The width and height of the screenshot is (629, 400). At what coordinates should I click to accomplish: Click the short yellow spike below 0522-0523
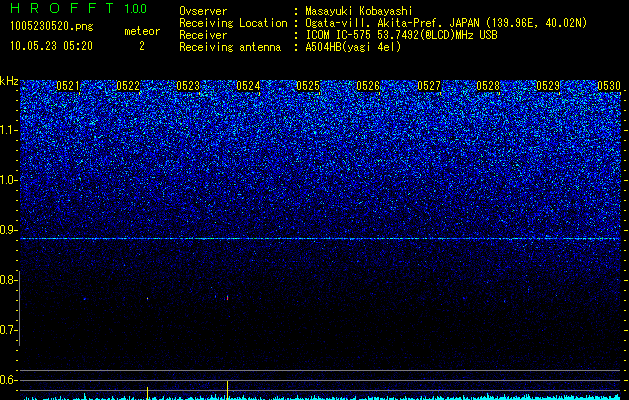point(147,393)
